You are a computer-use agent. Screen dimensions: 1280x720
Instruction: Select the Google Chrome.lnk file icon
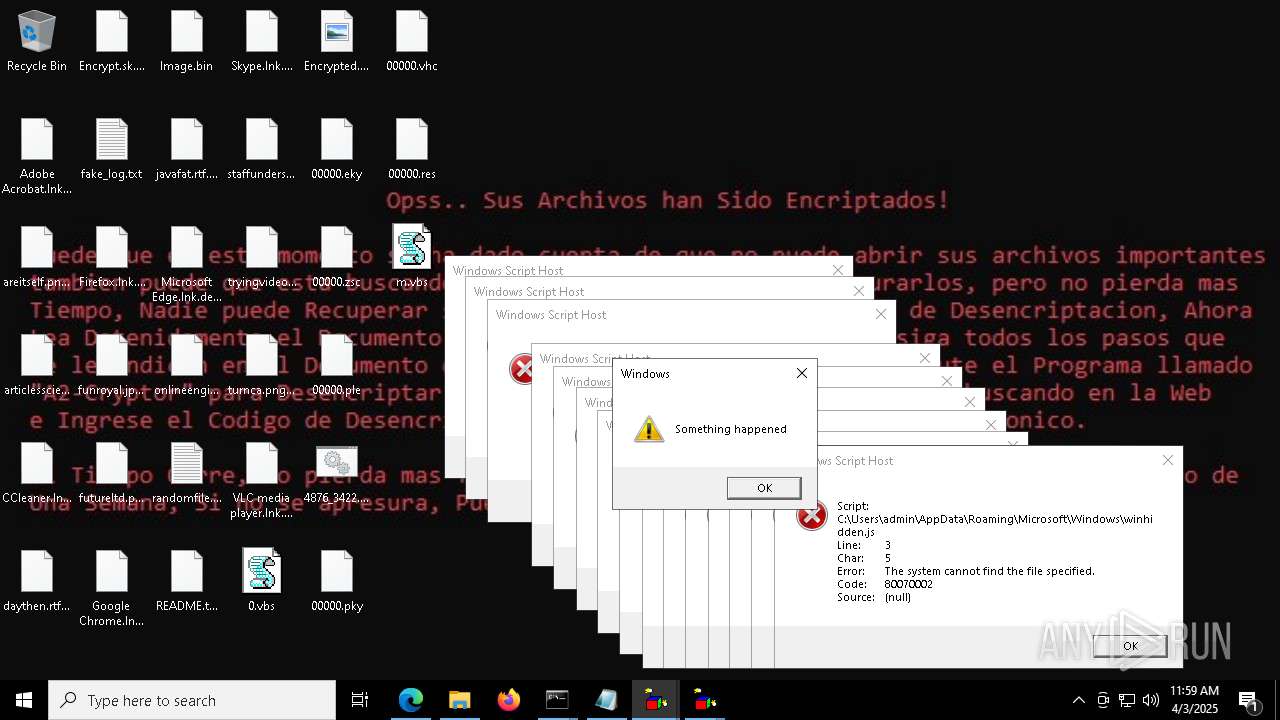112,589
